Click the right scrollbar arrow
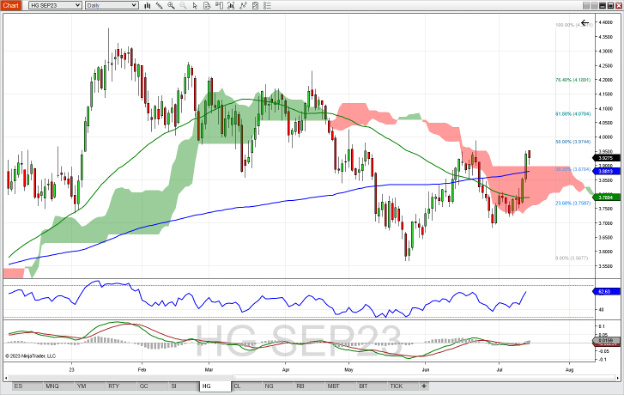Viewport: 624px width, 396px height. point(617,377)
